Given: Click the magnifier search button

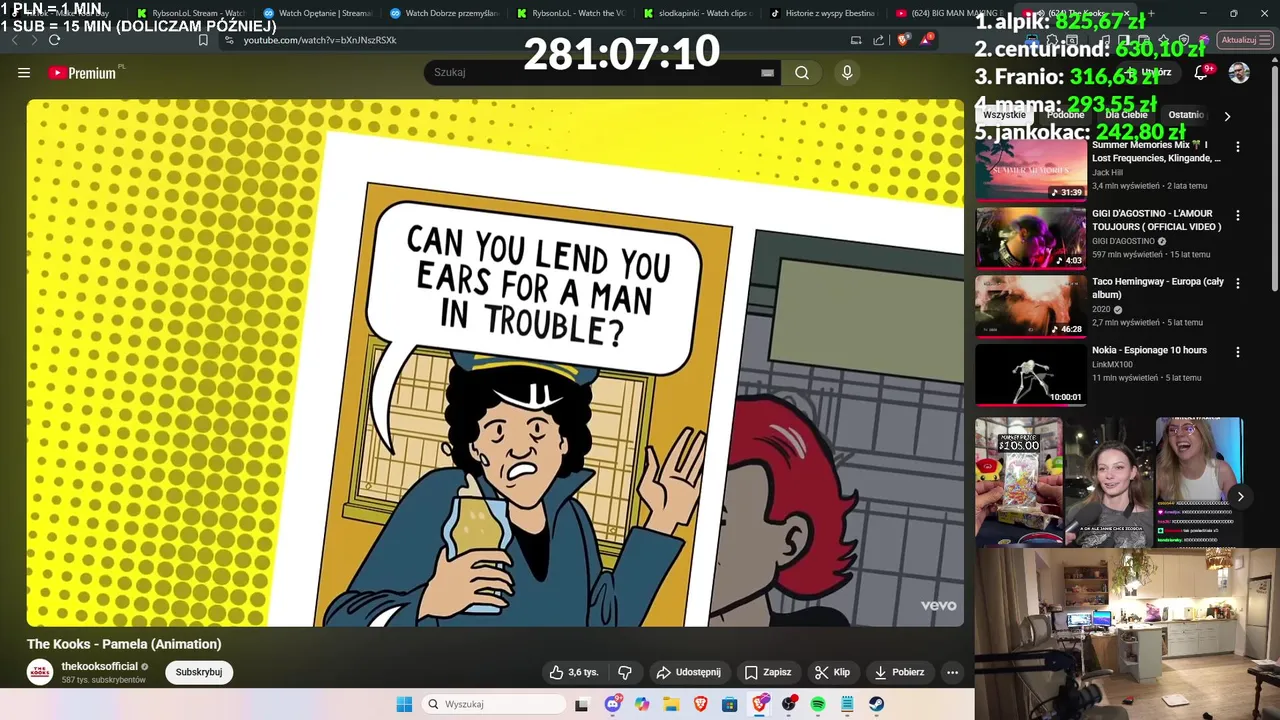Looking at the screenshot, I should click(802, 72).
